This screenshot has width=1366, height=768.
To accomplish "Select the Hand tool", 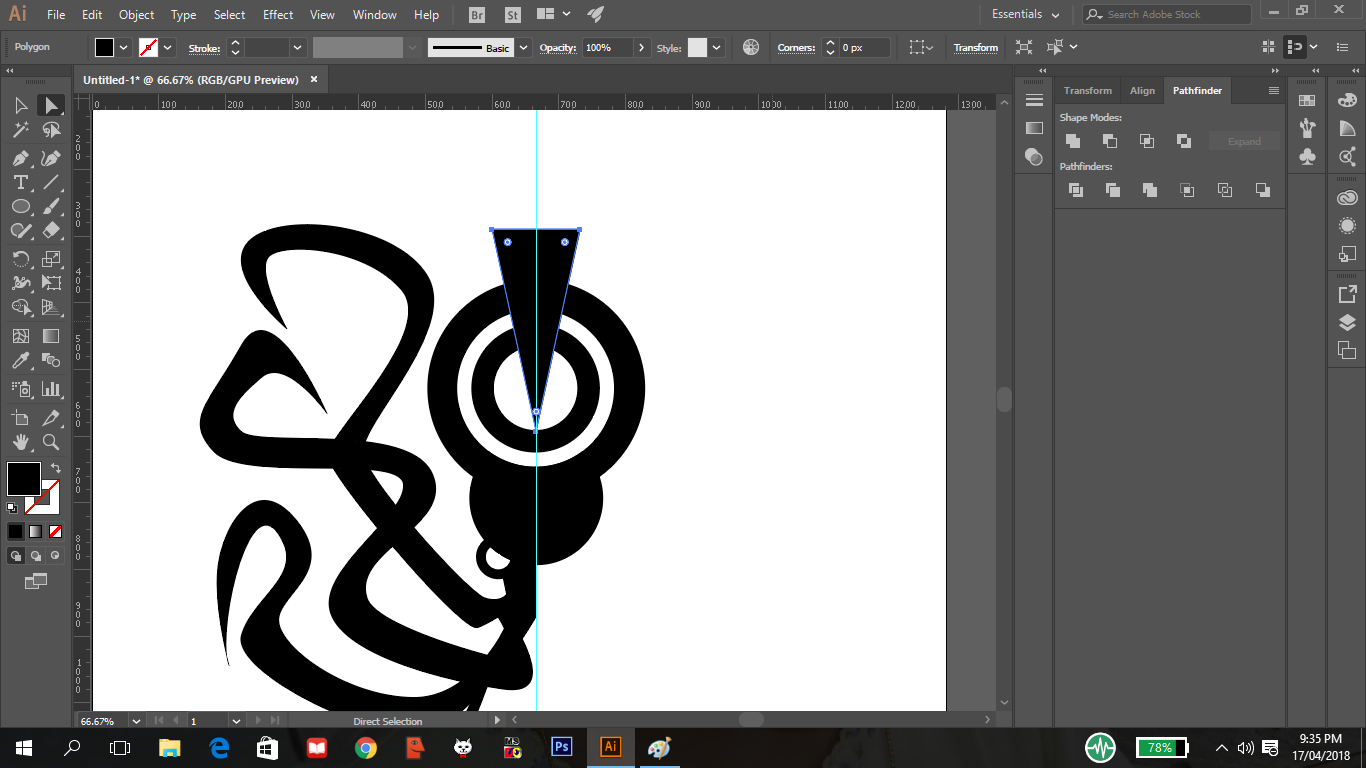I will coord(20,442).
